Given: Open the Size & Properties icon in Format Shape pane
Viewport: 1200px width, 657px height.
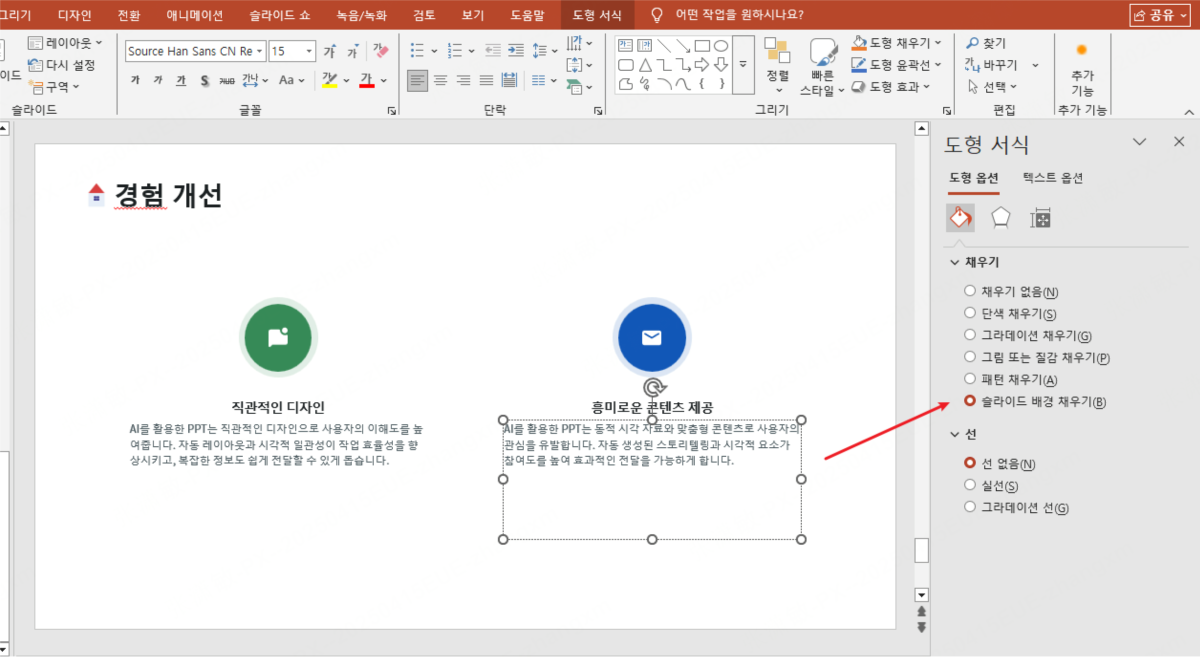Looking at the screenshot, I should point(1041,218).
